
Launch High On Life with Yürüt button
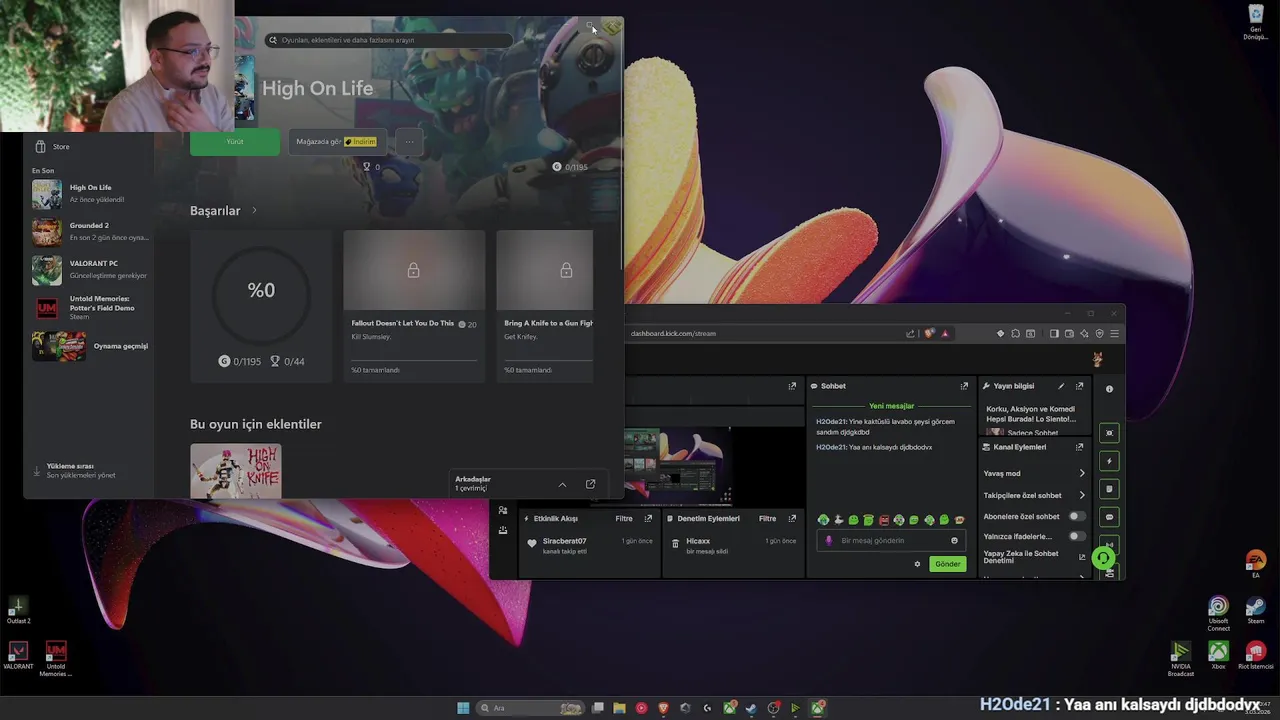tap(235, 142)
